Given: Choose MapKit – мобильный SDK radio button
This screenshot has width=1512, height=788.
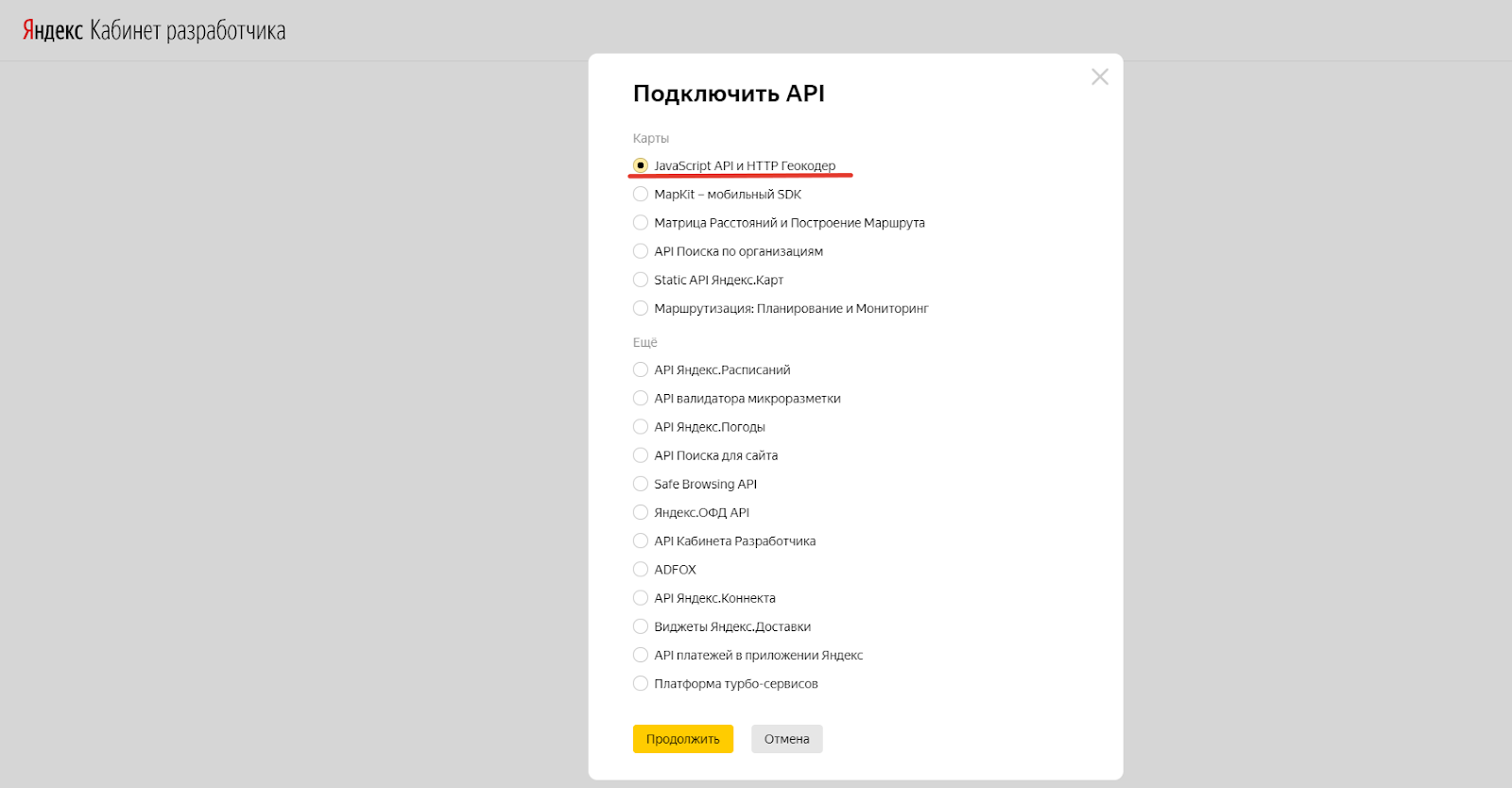Looking at the screenshot, I should click(641, 195).
